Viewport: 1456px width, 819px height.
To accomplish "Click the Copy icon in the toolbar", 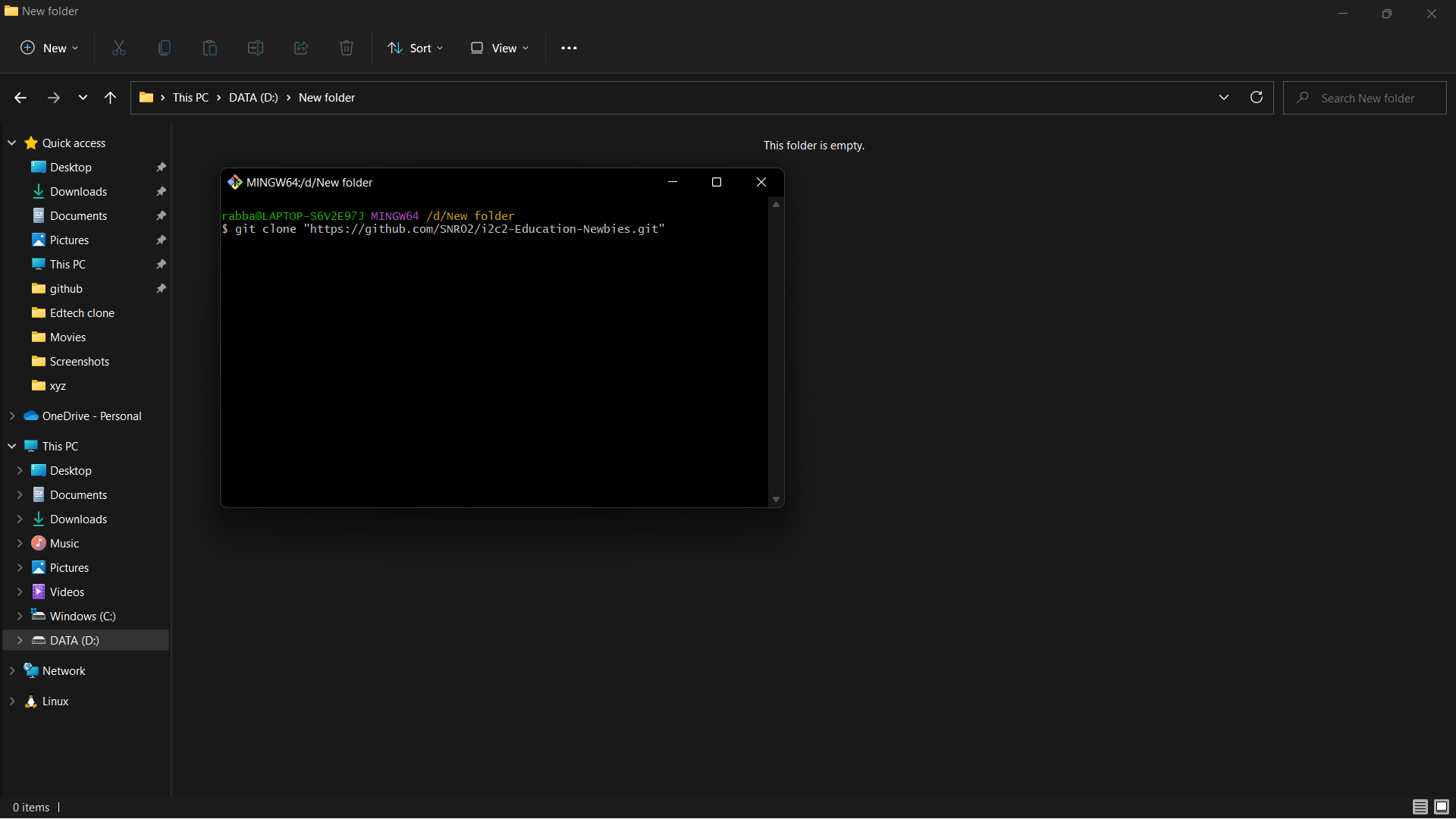I will (x=164, y=48).
